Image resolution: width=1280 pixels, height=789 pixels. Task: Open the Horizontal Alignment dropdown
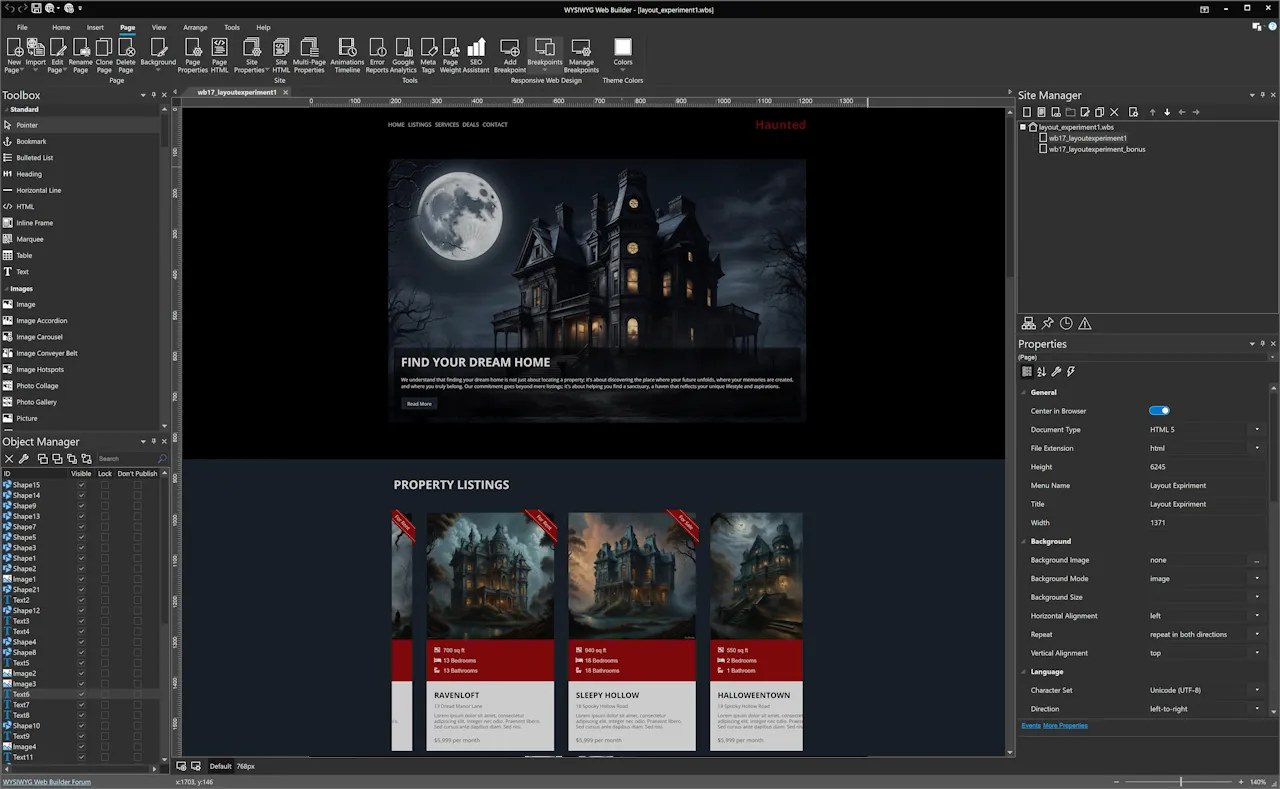click(x=1256, y=615)
